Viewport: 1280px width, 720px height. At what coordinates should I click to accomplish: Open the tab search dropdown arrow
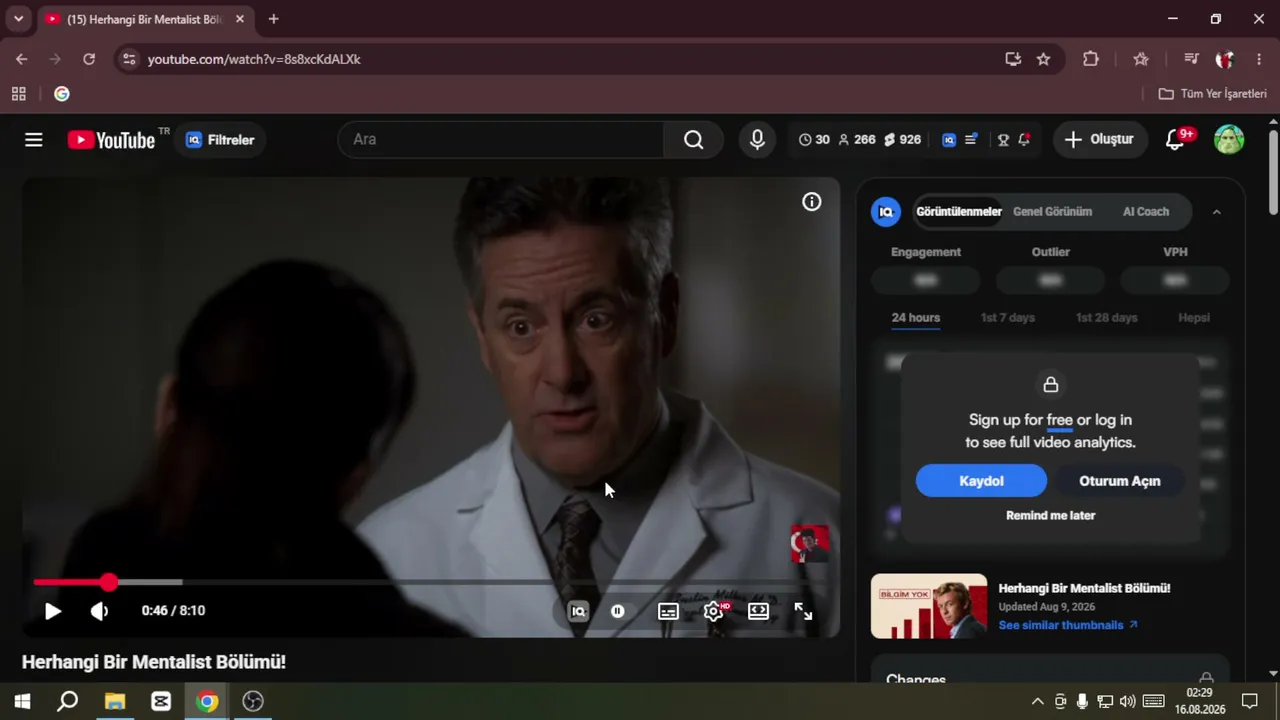click(x=18, y=19)
